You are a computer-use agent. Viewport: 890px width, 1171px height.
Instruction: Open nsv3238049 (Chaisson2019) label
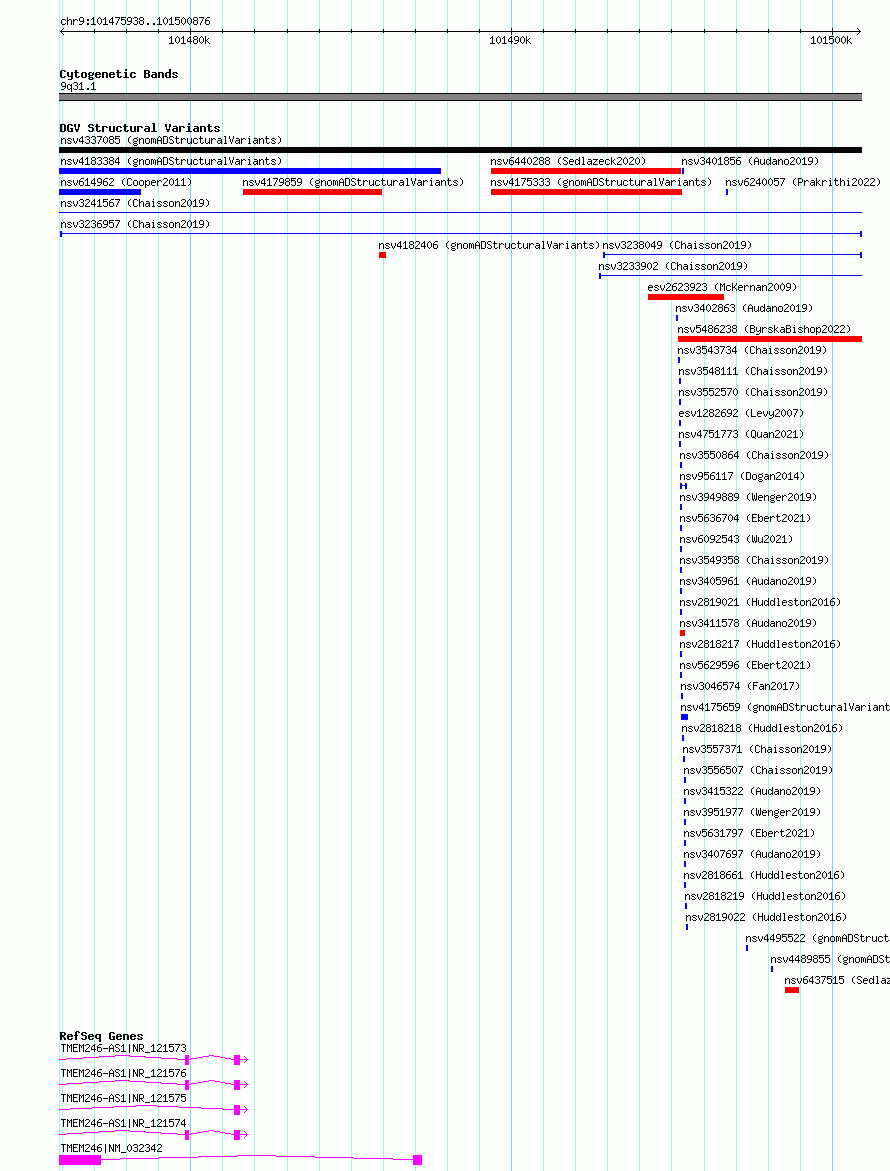pyautogui.click(x=677, y=245)
